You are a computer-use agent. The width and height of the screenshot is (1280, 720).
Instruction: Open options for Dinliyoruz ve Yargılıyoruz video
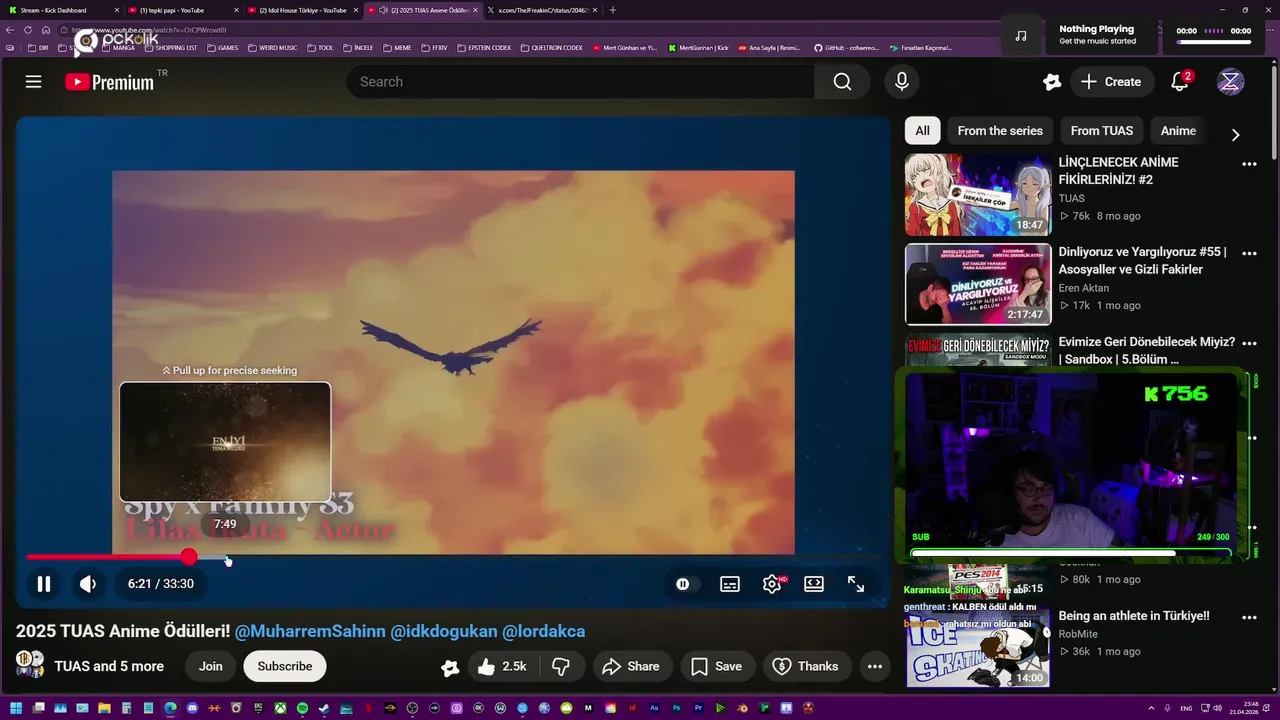click(1249, 254)
